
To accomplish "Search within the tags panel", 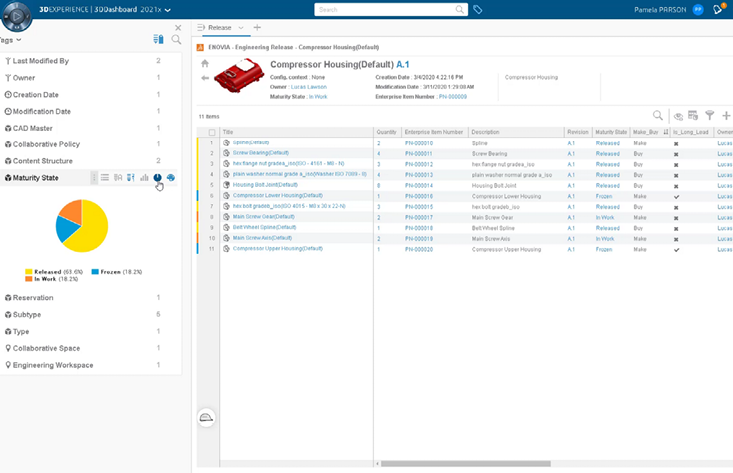I will pos(176,39).
